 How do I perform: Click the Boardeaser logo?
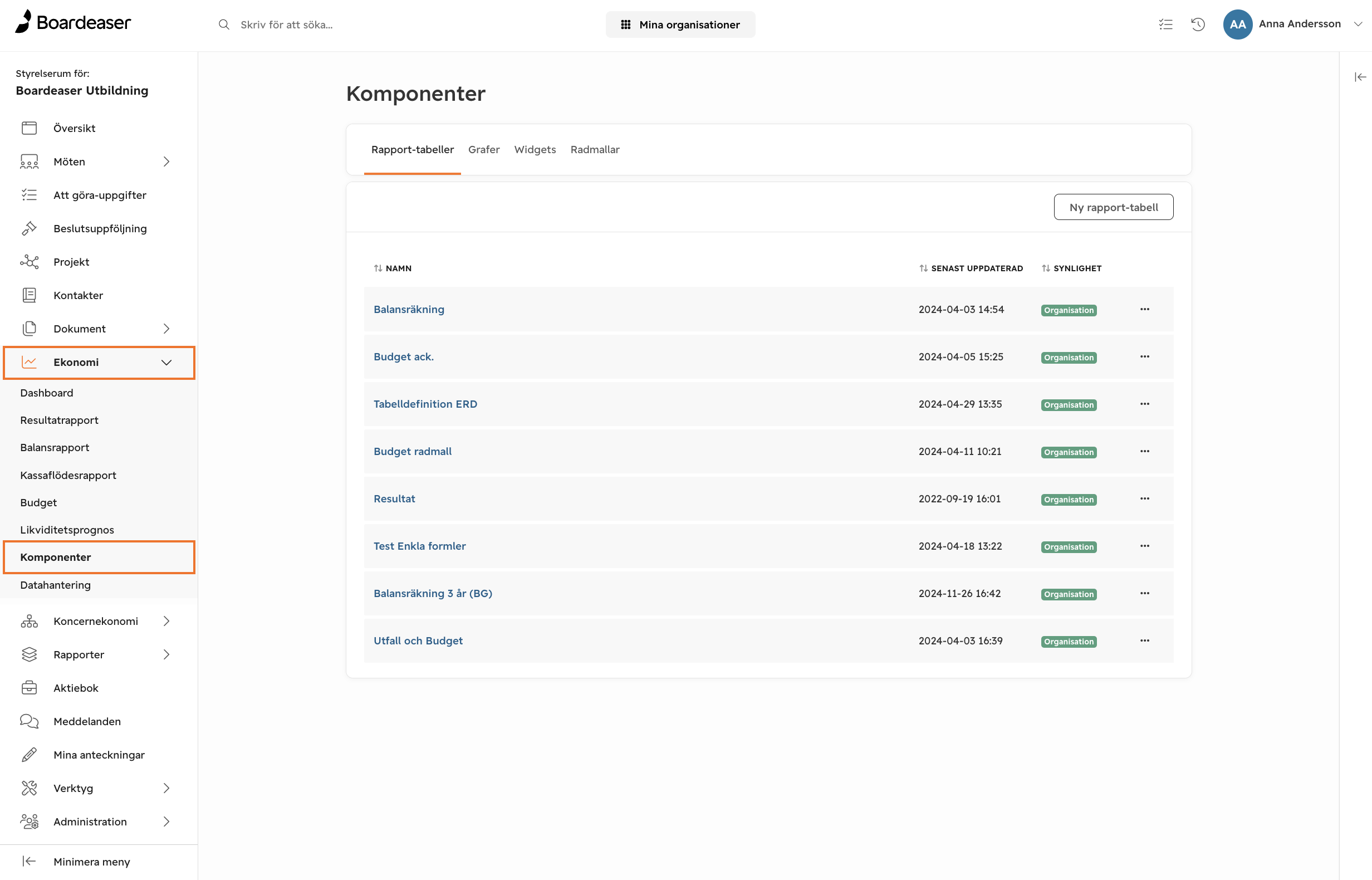click(x=72, y=22)
